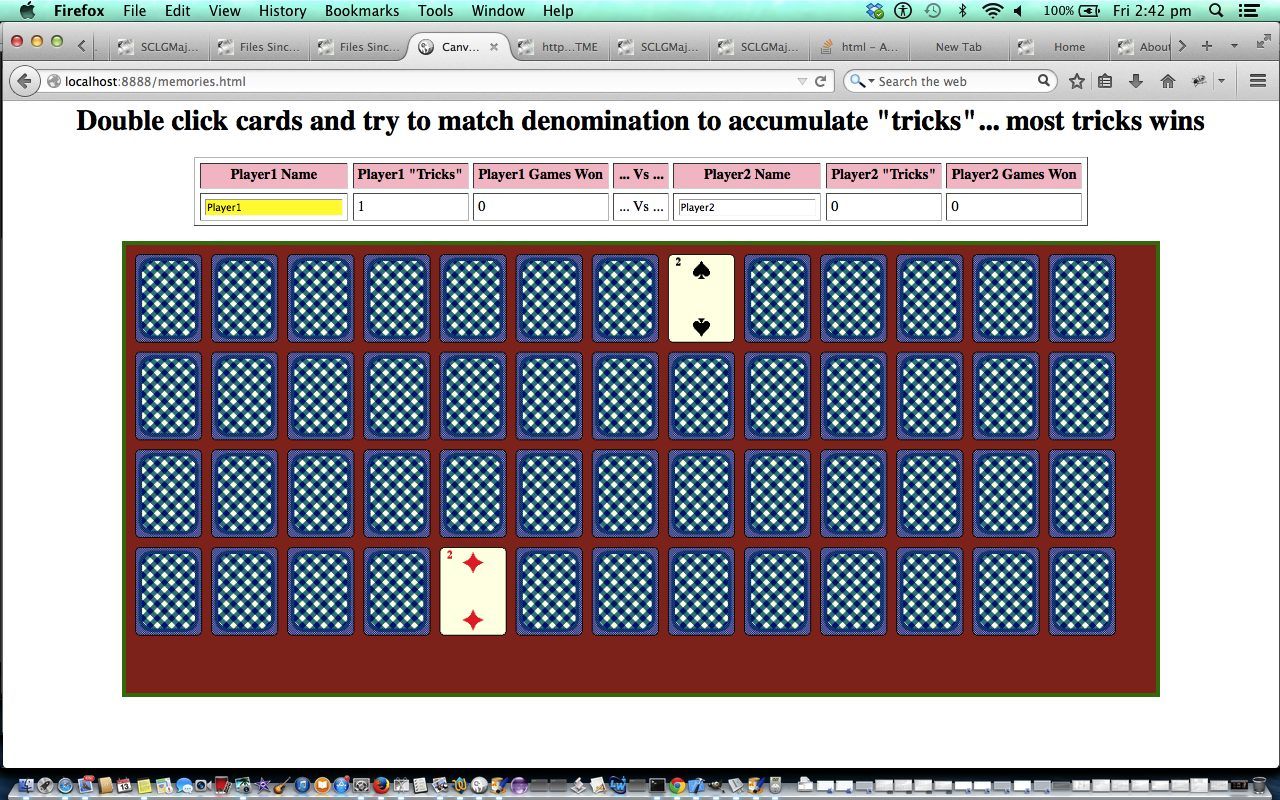Click the browser back arrow button
The width and height of the screenshot is (1280, 800).
(24, 81)
